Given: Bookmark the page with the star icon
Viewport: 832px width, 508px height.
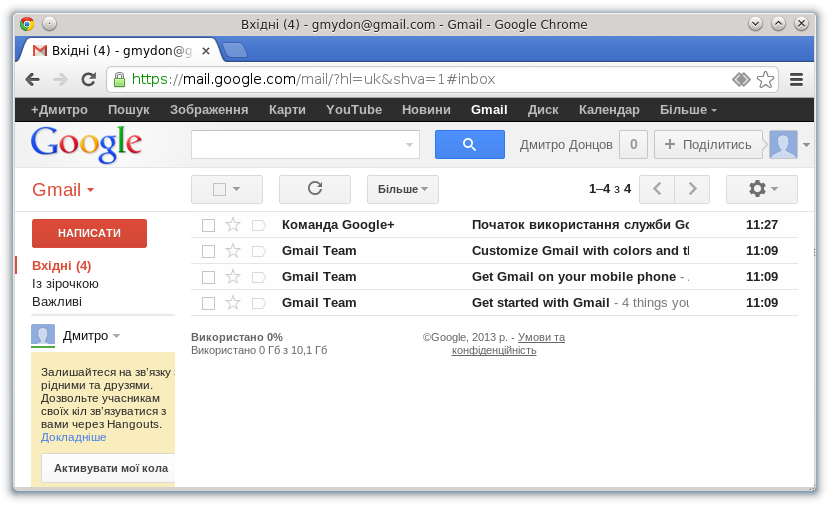Looking at the screenshot, I should point(765,80).
